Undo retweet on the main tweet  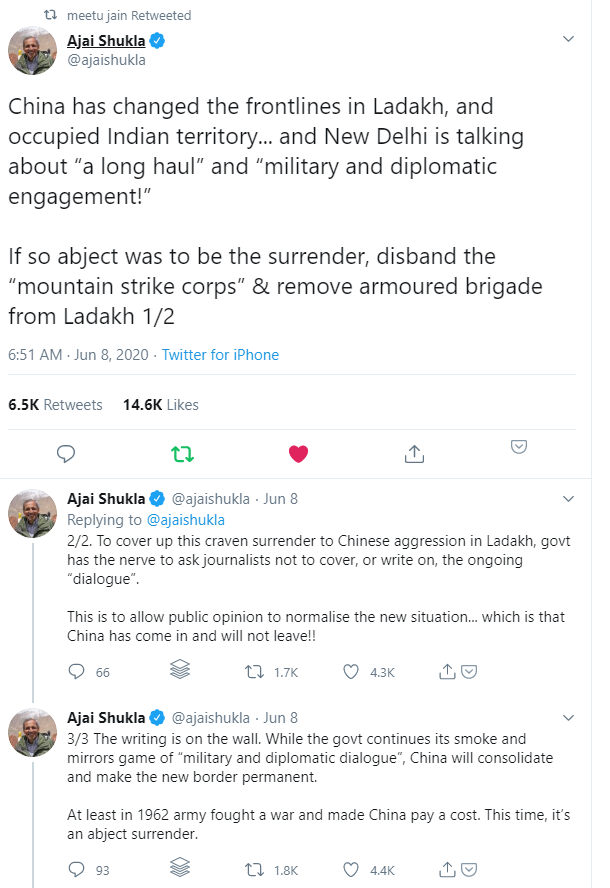click(182, 454)
